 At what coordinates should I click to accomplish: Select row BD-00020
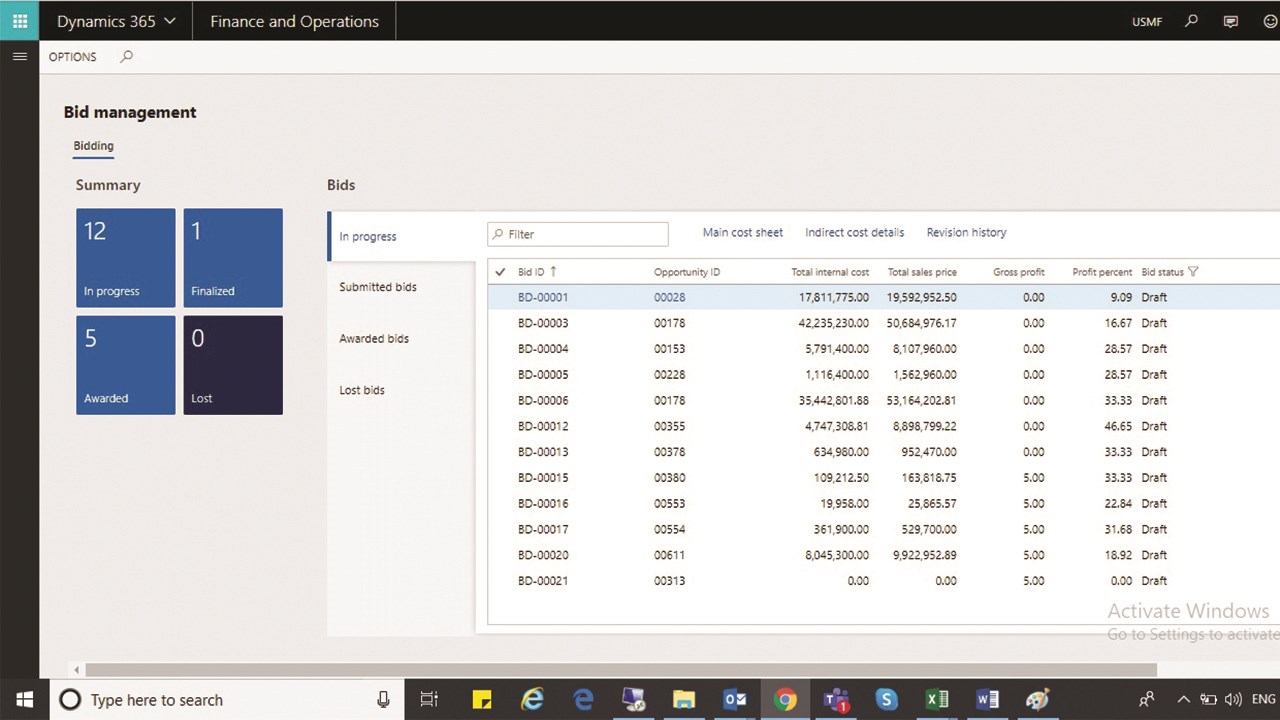(884, 555)
